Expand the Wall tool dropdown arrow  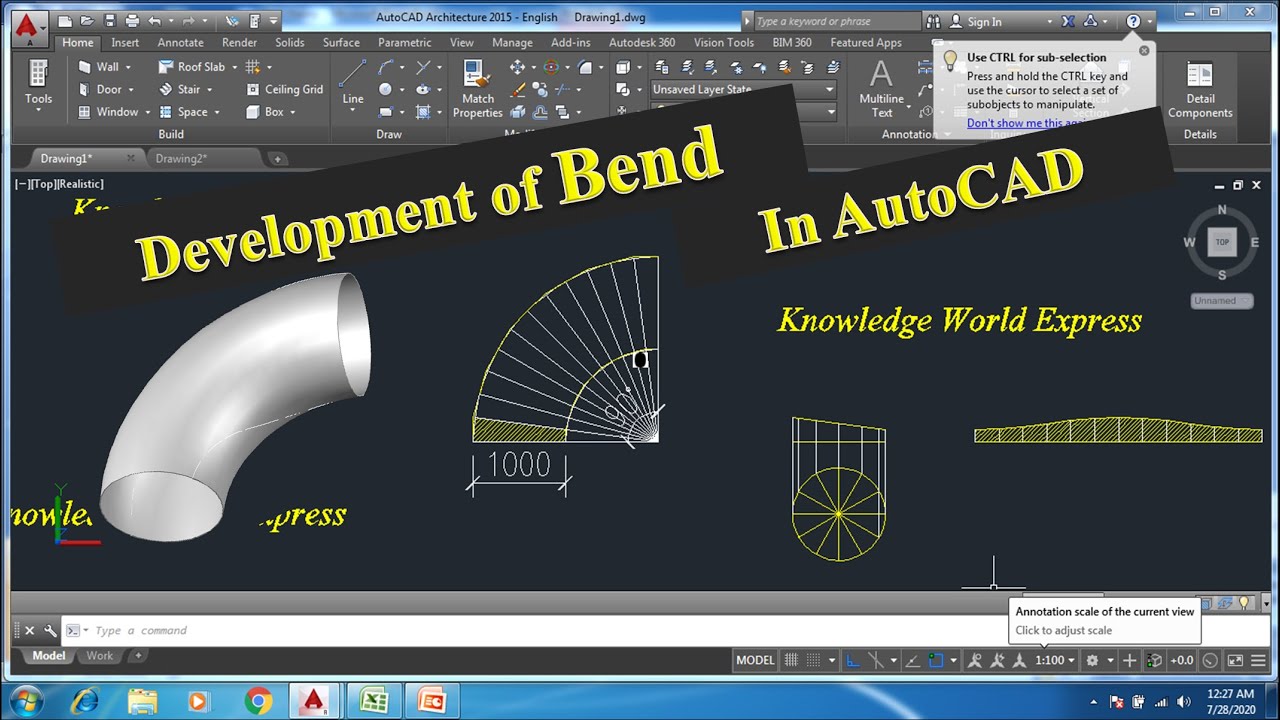click(129, 67)
